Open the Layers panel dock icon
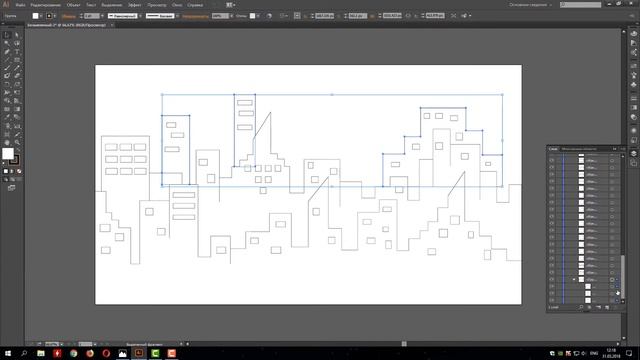640x360 pixels. click(633, 153)
